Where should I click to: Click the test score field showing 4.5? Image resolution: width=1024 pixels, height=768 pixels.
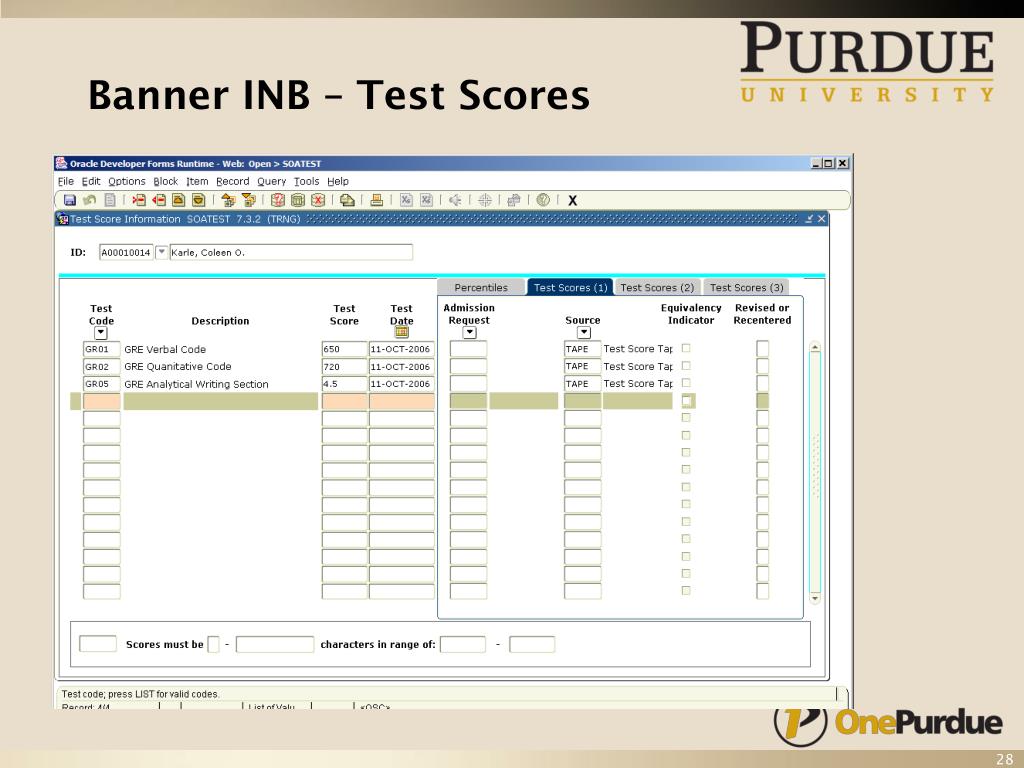344,384
